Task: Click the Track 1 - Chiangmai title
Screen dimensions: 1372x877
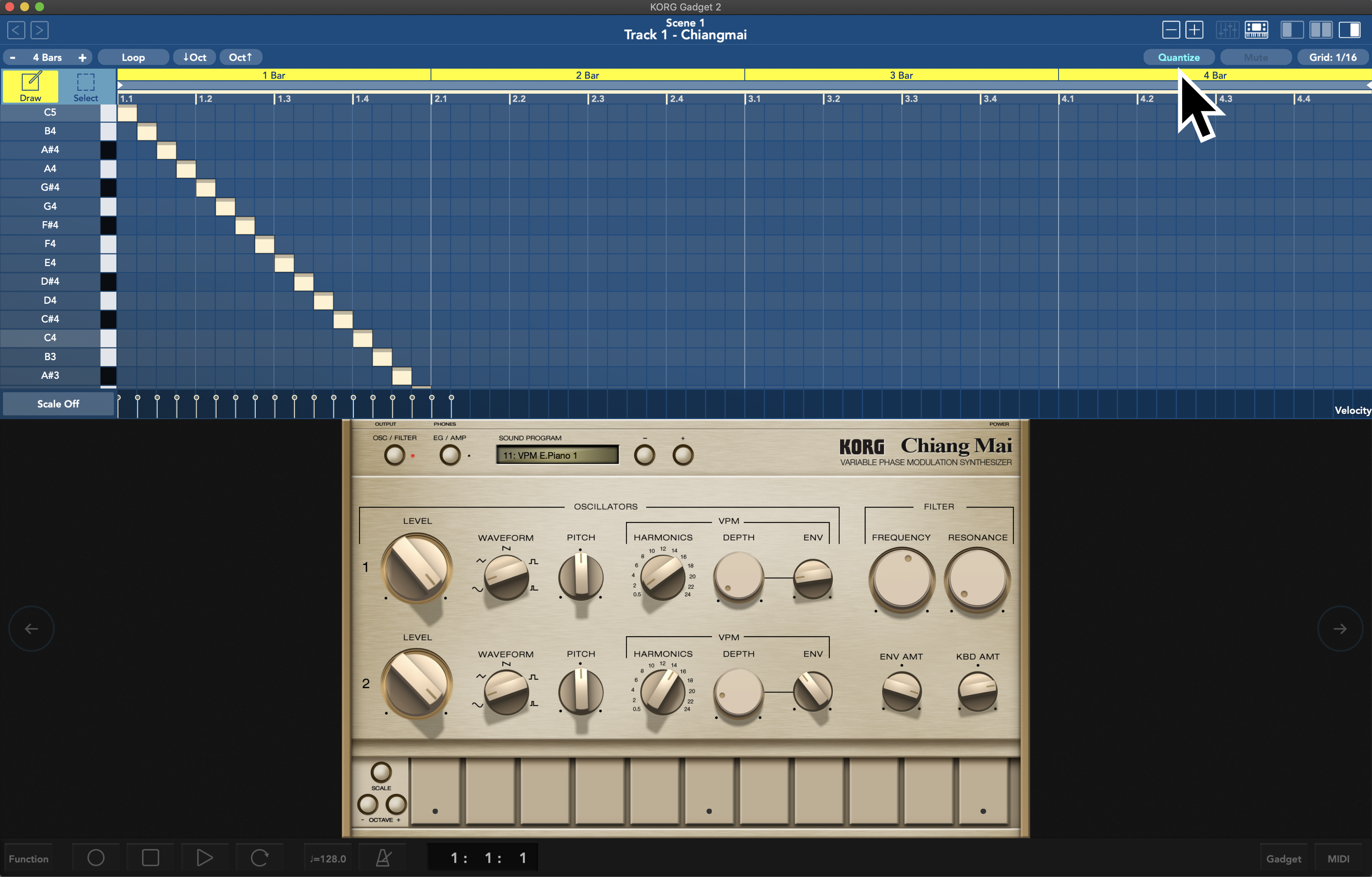Action: click(685, 35)
